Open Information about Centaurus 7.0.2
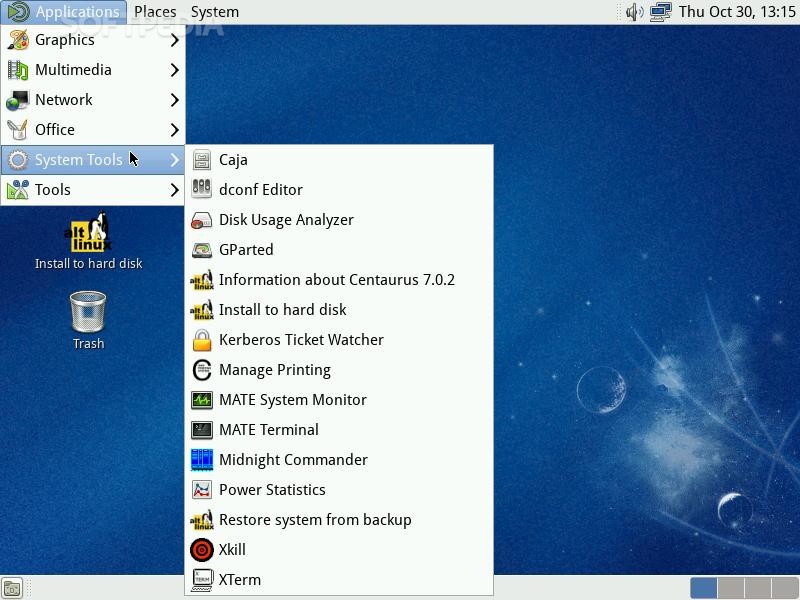Viewport: 800px width, 600px height. (339, 280)
